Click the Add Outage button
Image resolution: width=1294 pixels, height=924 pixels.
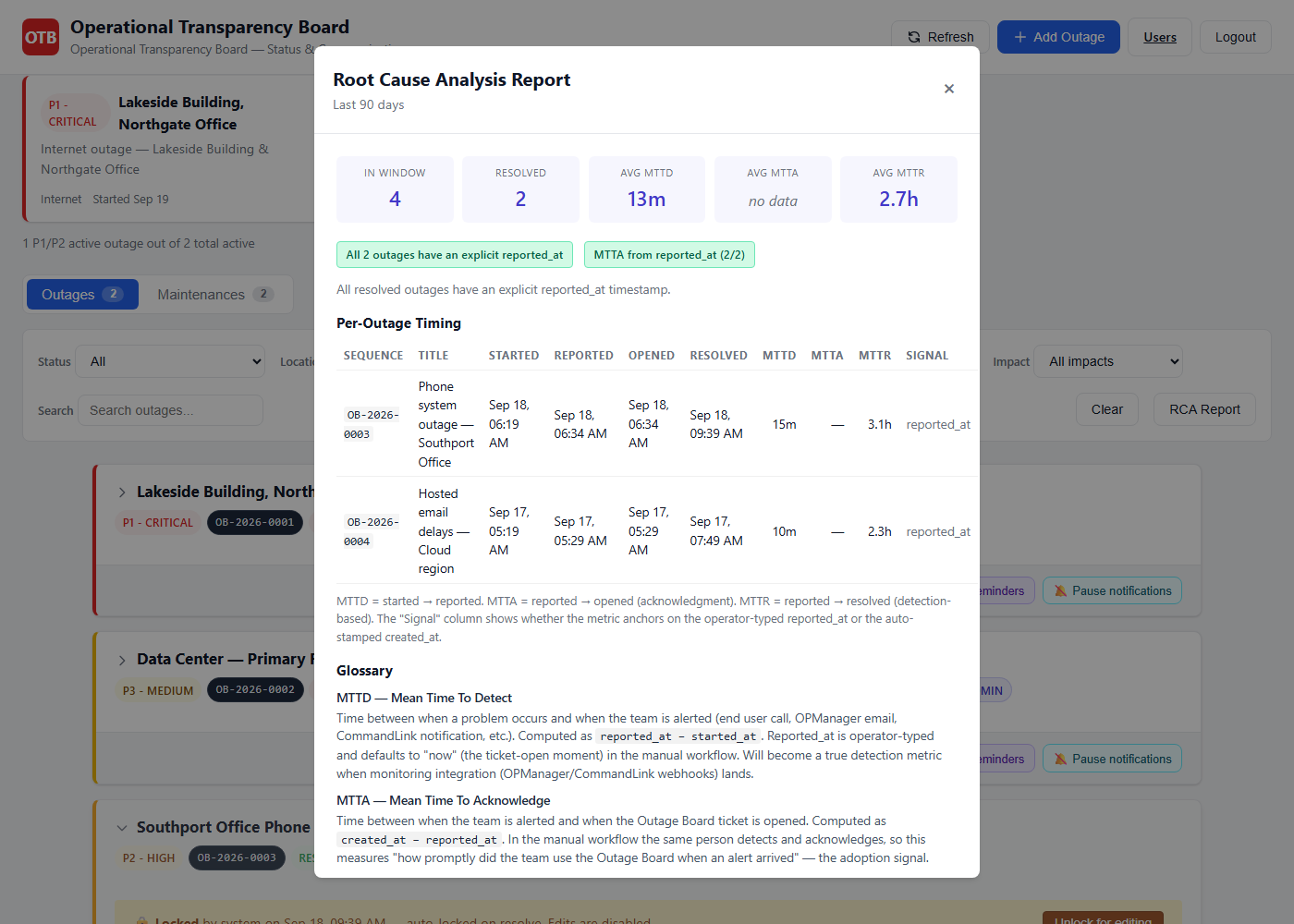[x=1058, y=37]
